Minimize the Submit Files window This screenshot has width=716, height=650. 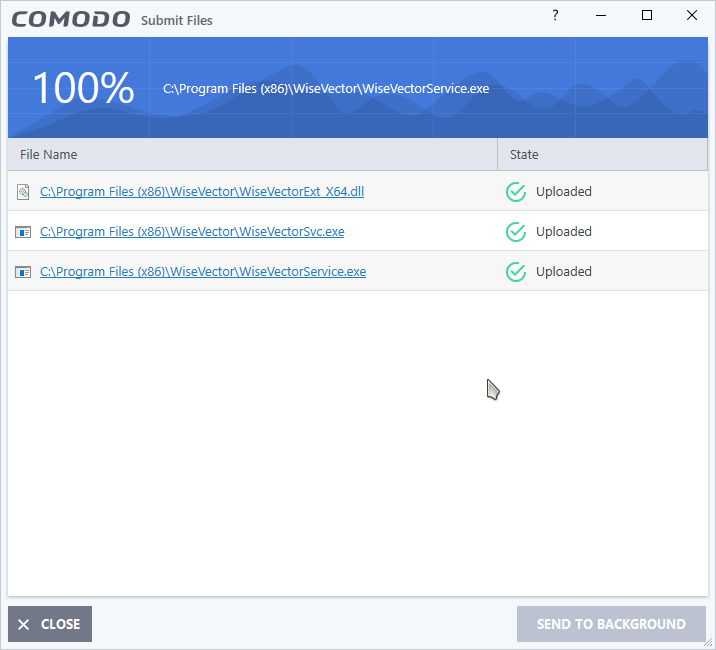(601, 16)
